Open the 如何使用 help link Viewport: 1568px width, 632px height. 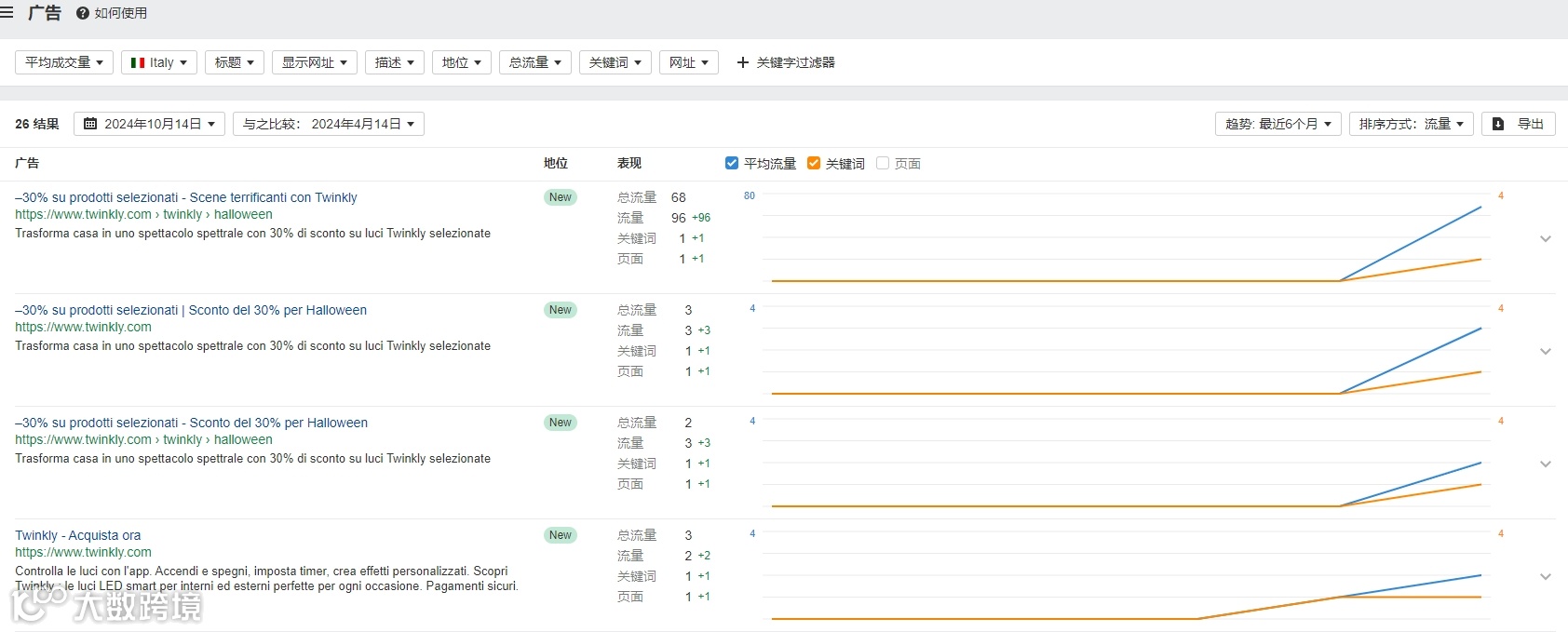coord(112,13)
